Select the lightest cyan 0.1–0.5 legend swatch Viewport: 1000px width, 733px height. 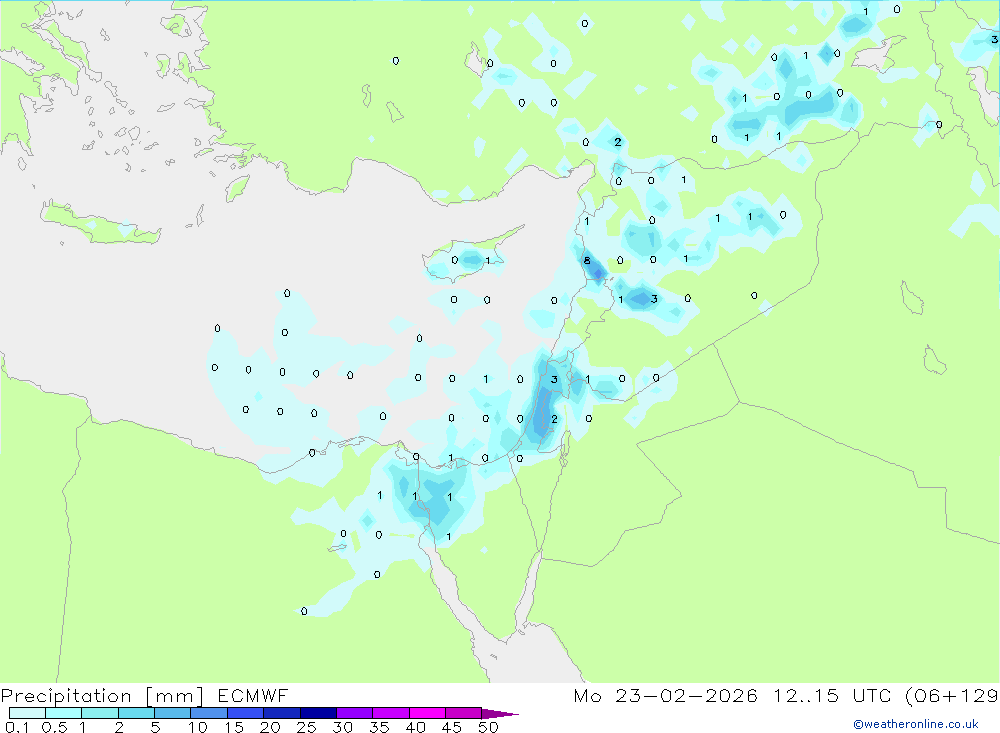coord(27,713)
